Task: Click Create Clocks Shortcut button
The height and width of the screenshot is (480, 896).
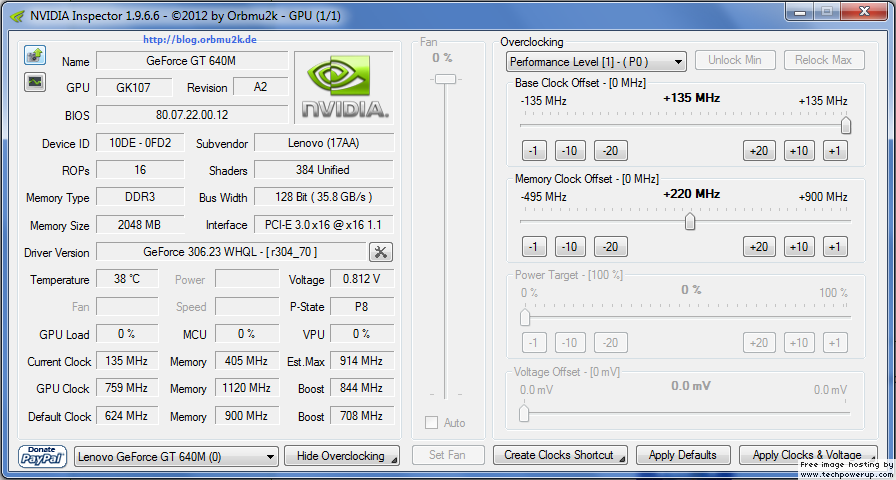Action: click(560, 455)
